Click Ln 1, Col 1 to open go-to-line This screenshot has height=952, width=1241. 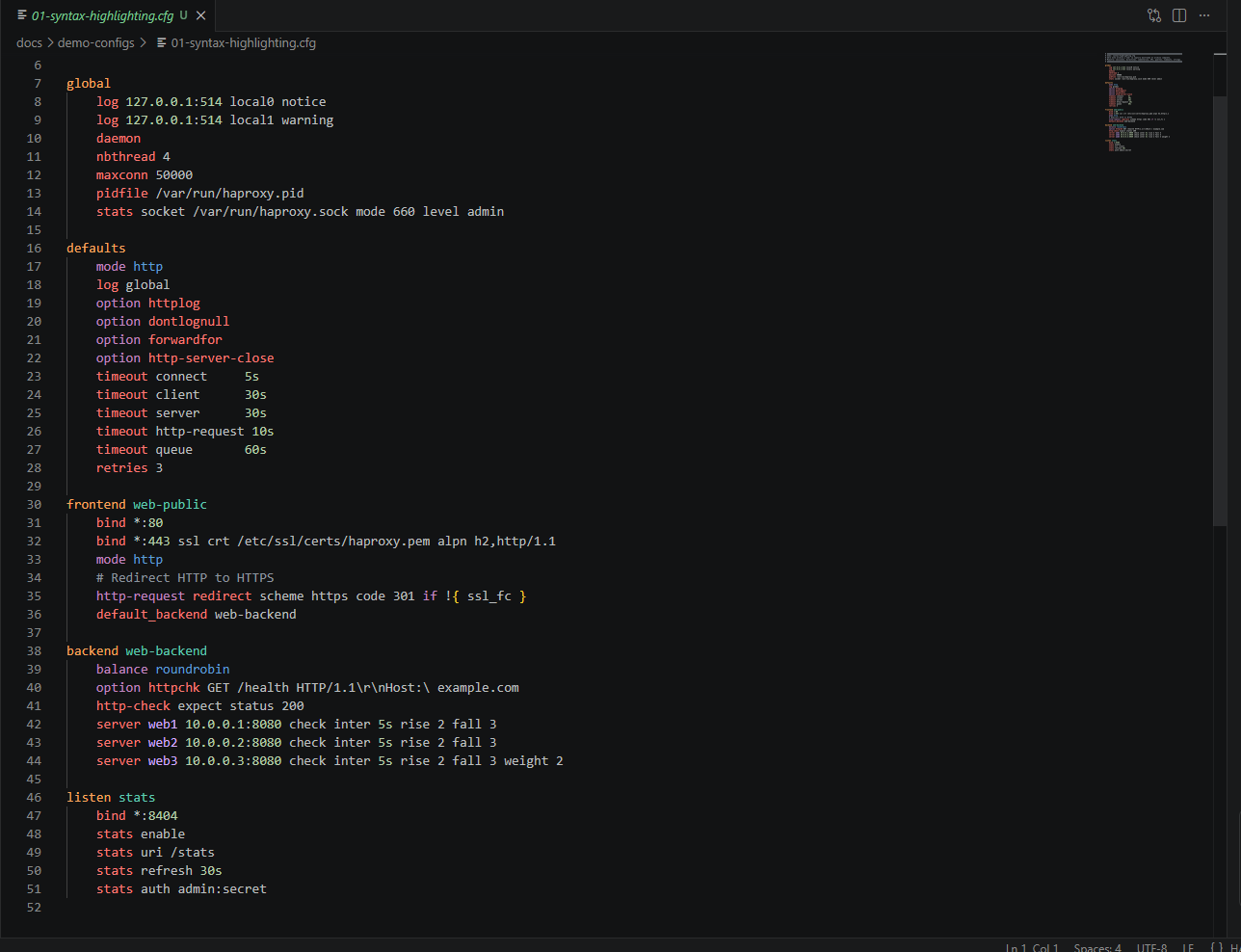[x=1032, y=946]
